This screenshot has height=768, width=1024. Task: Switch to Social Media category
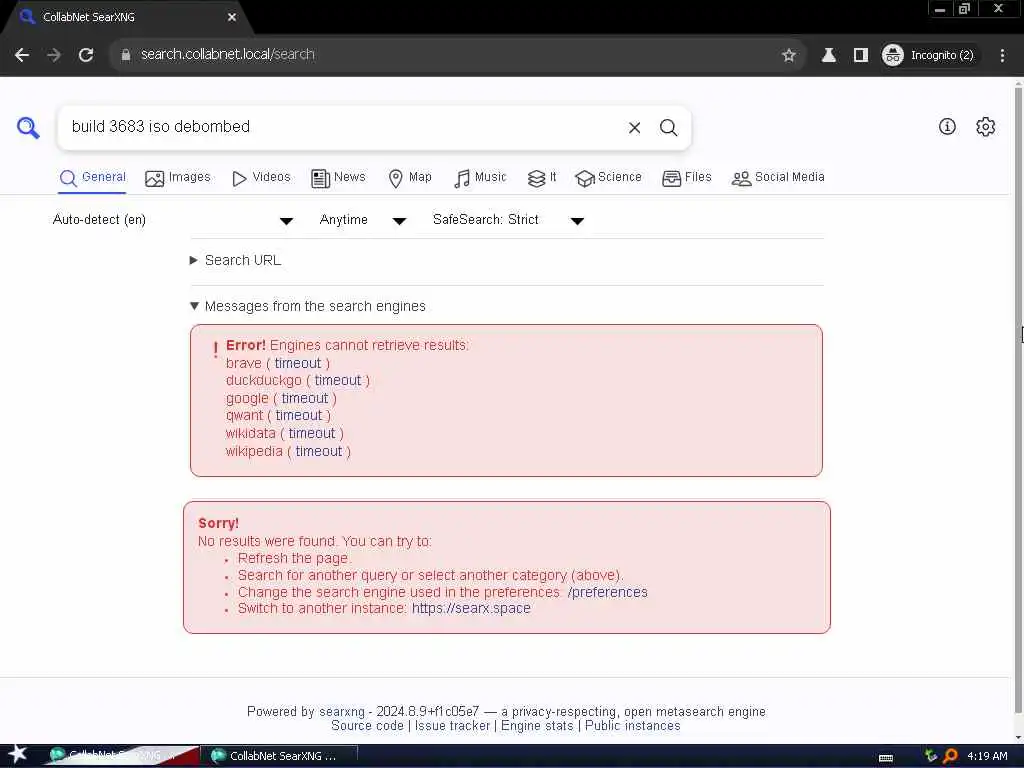coord(778,178)
